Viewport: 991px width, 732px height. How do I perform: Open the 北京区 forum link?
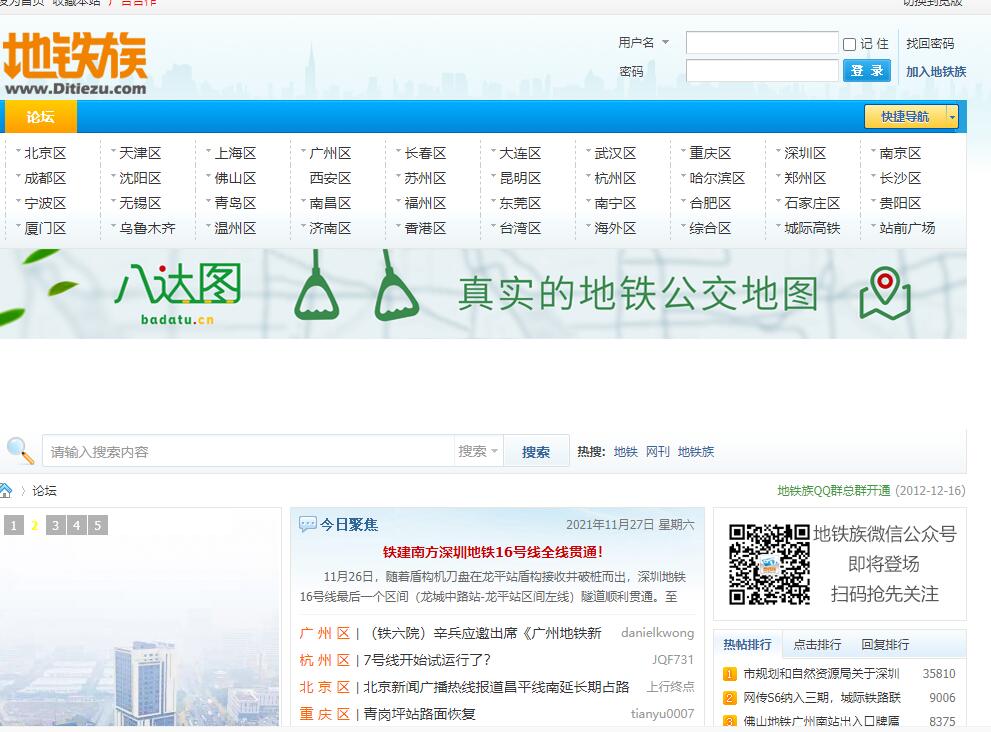tap(45, 153)
